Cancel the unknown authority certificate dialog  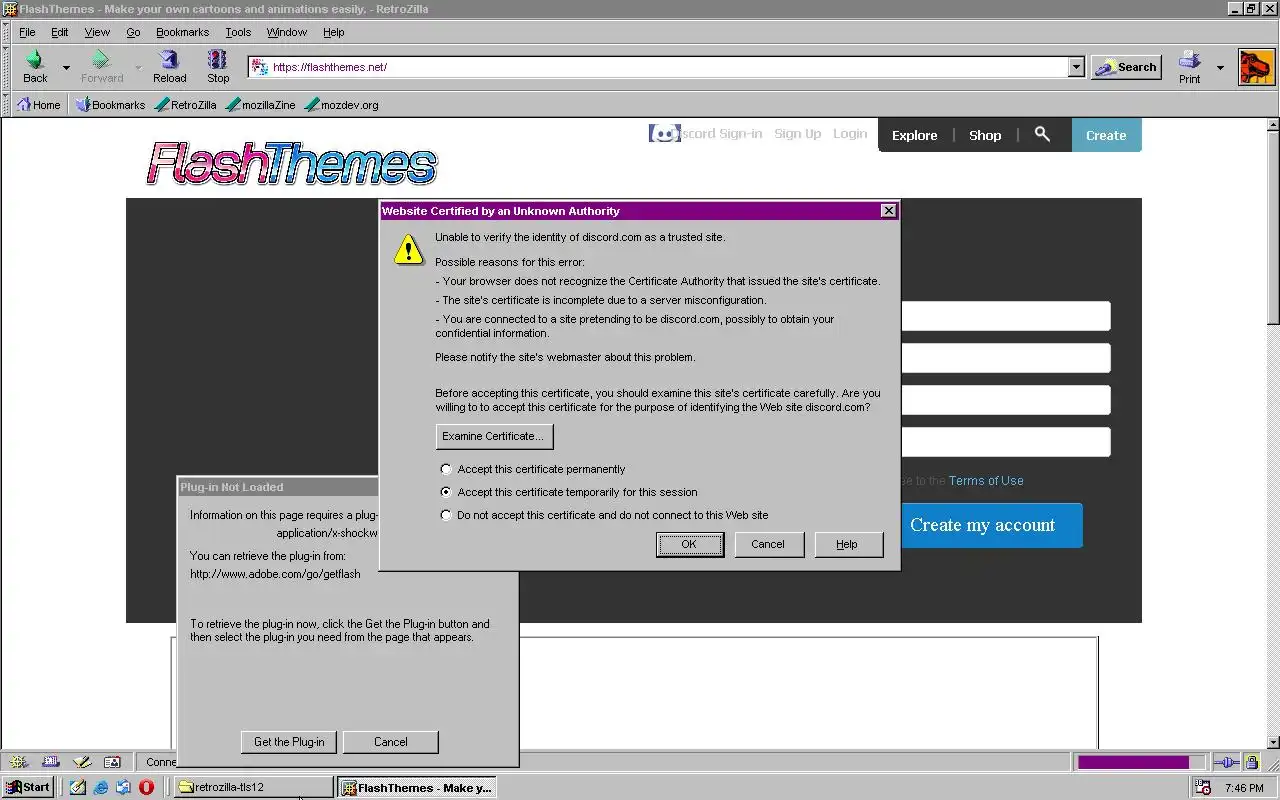(768, 544)
